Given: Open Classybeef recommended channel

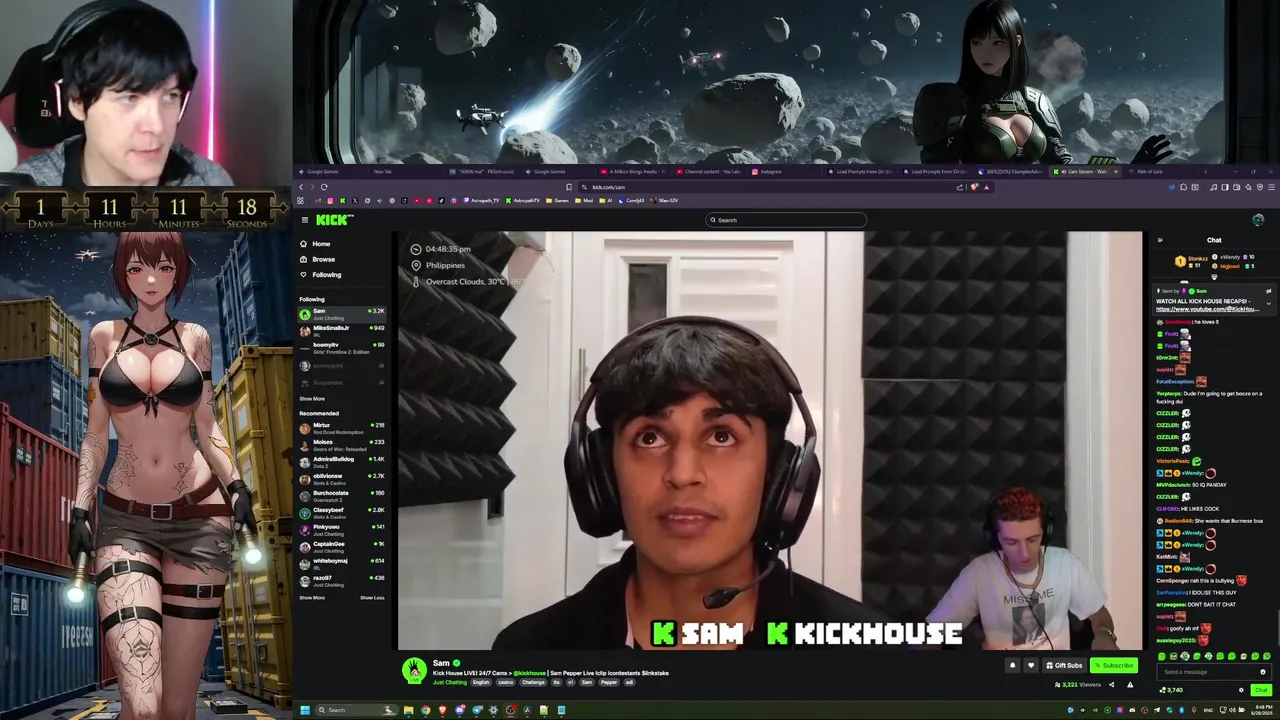Looking at the screenshot, I should click(342, 513).
